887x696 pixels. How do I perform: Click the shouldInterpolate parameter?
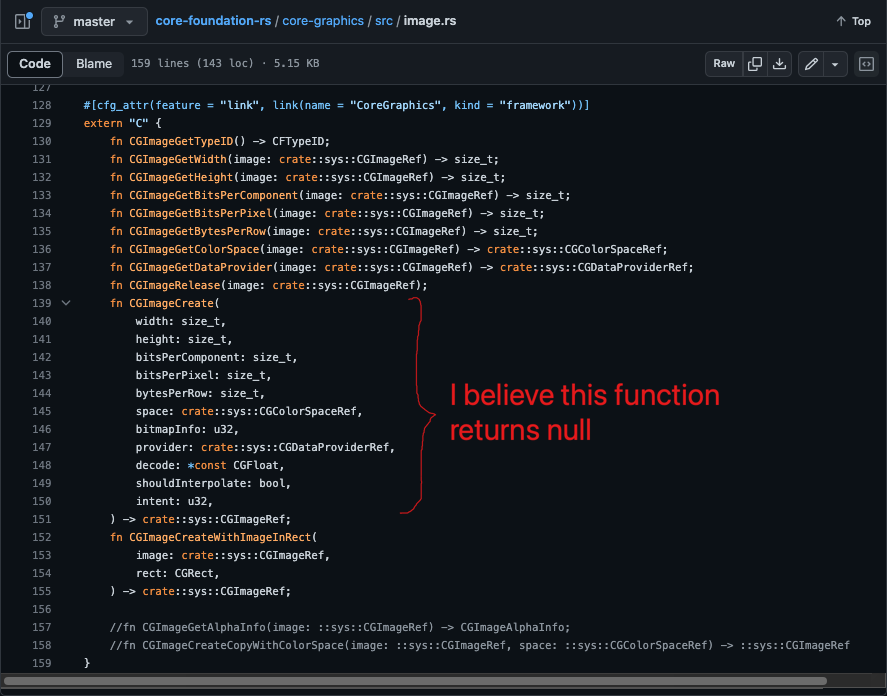194,484
